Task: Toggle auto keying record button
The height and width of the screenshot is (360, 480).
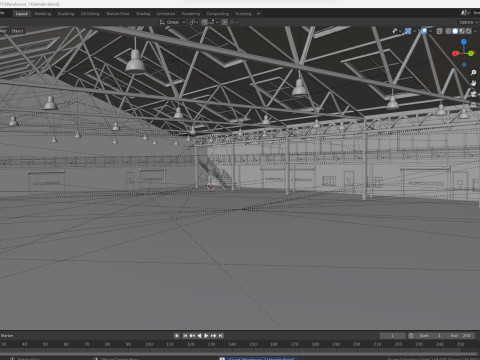Action: pyautogui.click(x=177, y=336)
